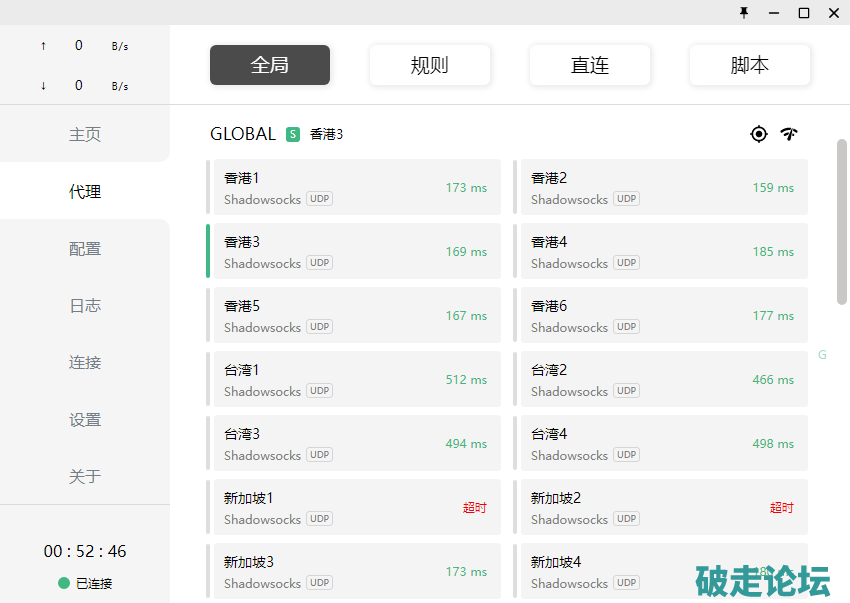The image size is (850, 603).
Task: Click the S badge beside GLOBAL
Action: coord(293,134)
